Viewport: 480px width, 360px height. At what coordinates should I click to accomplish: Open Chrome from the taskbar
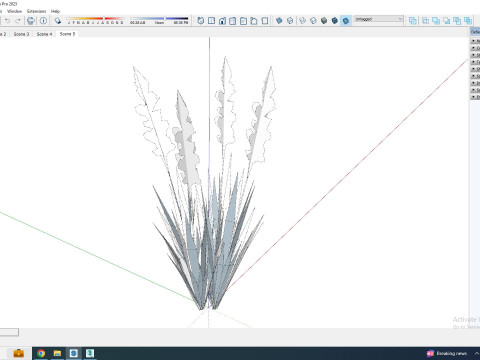coord(41,353)
